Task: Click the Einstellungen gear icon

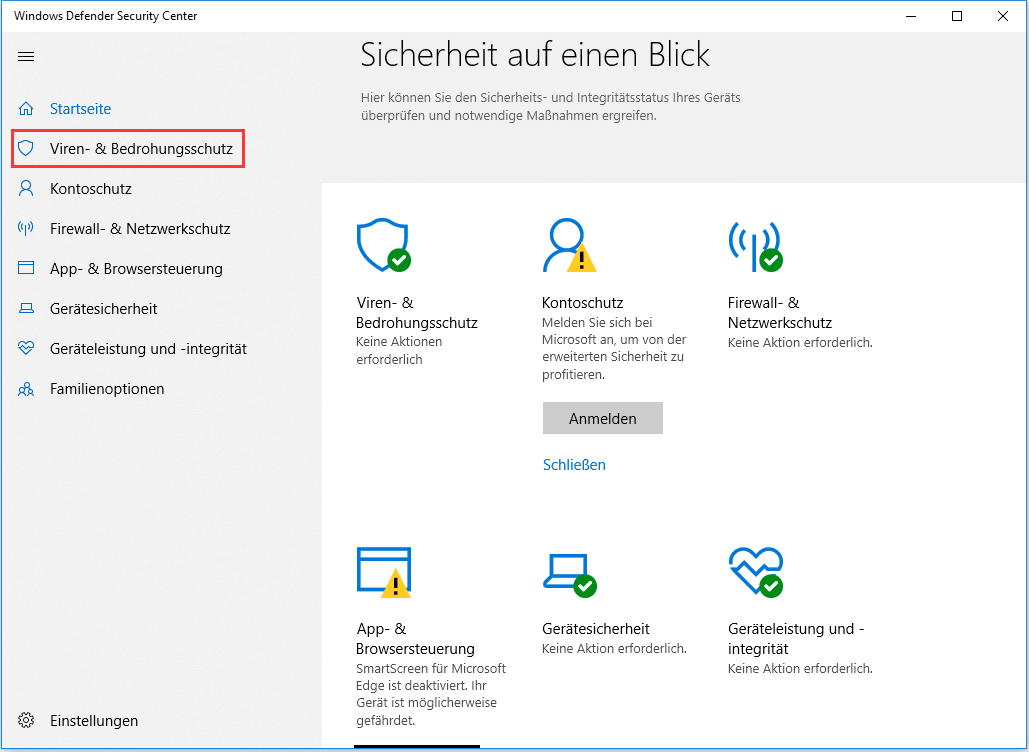Action: pyautogui.click(x=26, y=721)
